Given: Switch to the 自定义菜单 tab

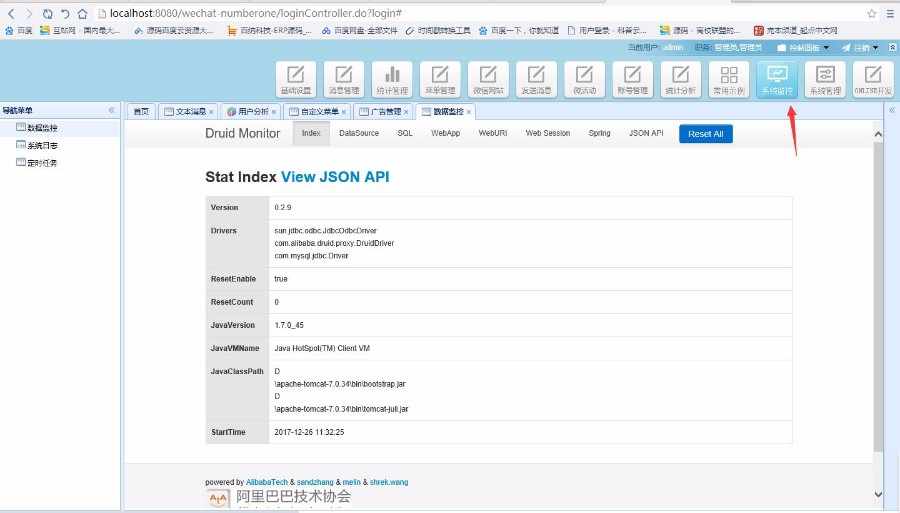Looking at the screenshot, I should point(314,111).
